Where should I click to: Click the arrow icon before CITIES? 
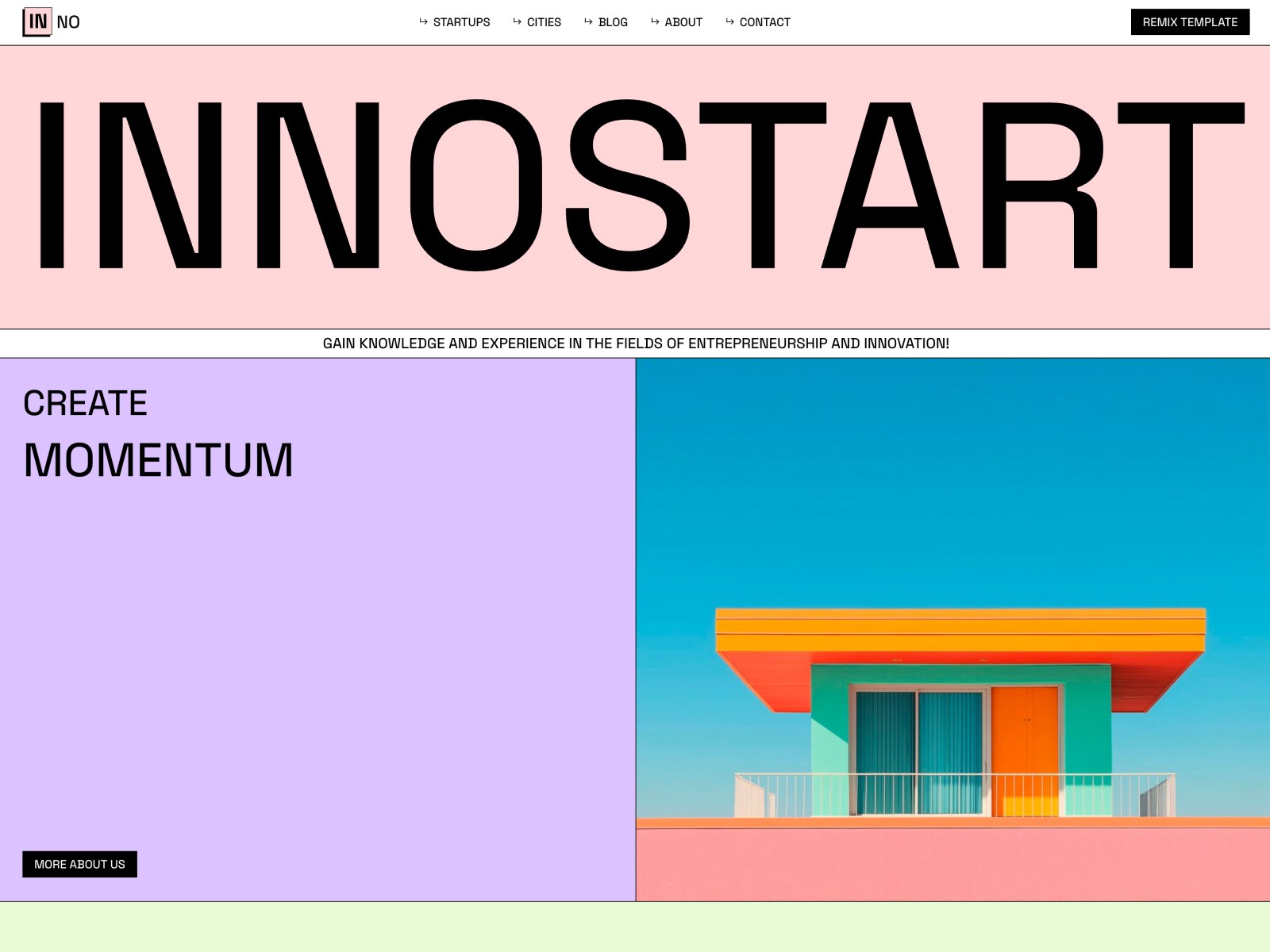click(517, 21)
